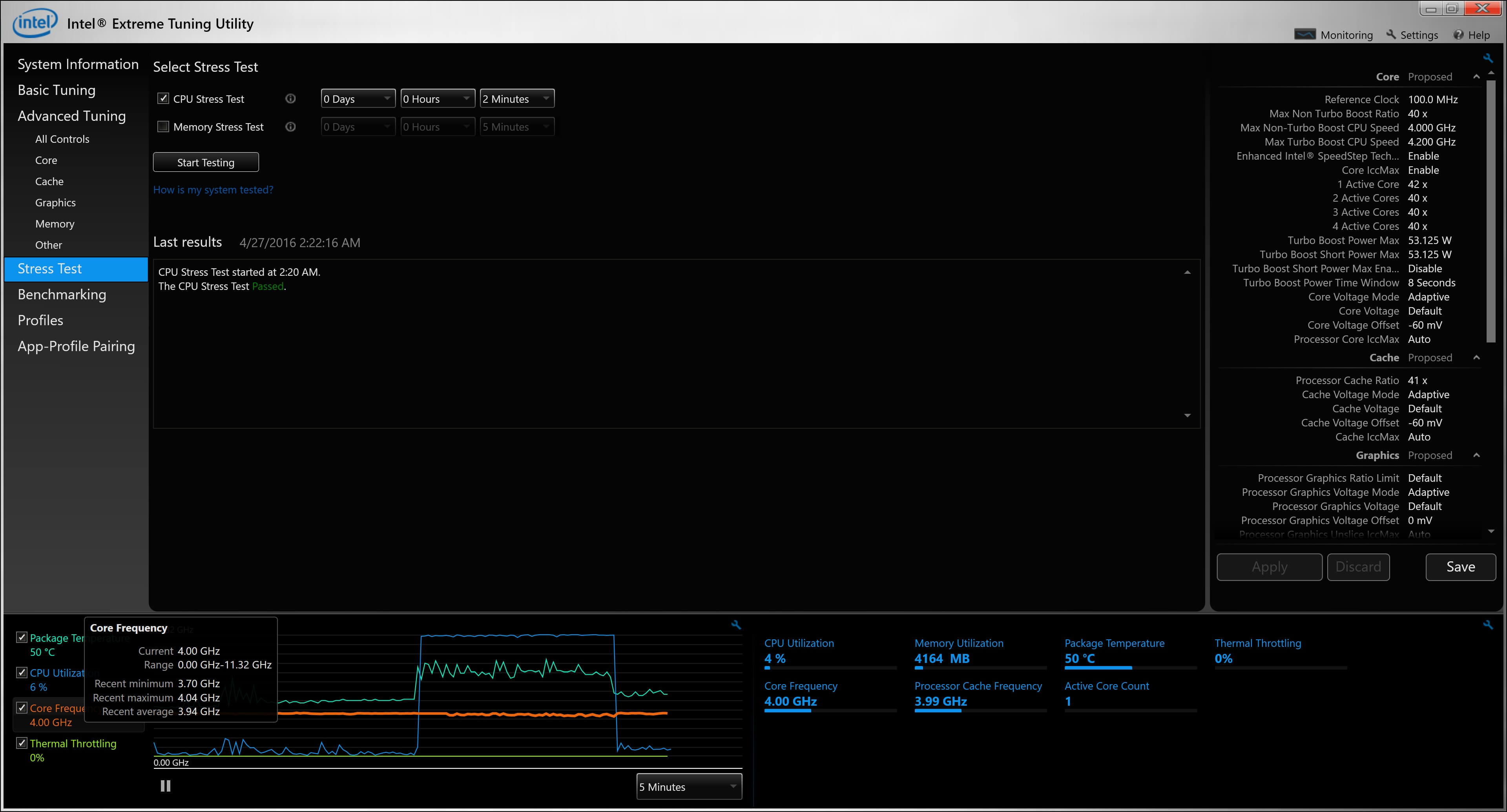Click 'The CPU Stress Test Passed' result line
Screen dimensions: 1507x812
222,286
